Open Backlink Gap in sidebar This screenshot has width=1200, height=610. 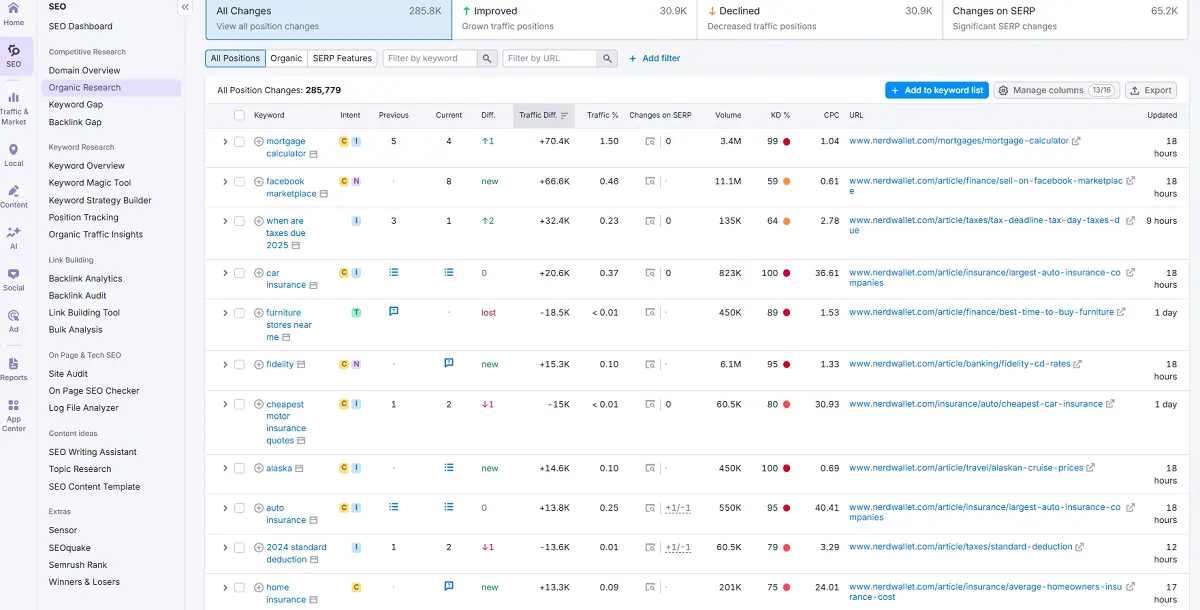click(75, 122)
